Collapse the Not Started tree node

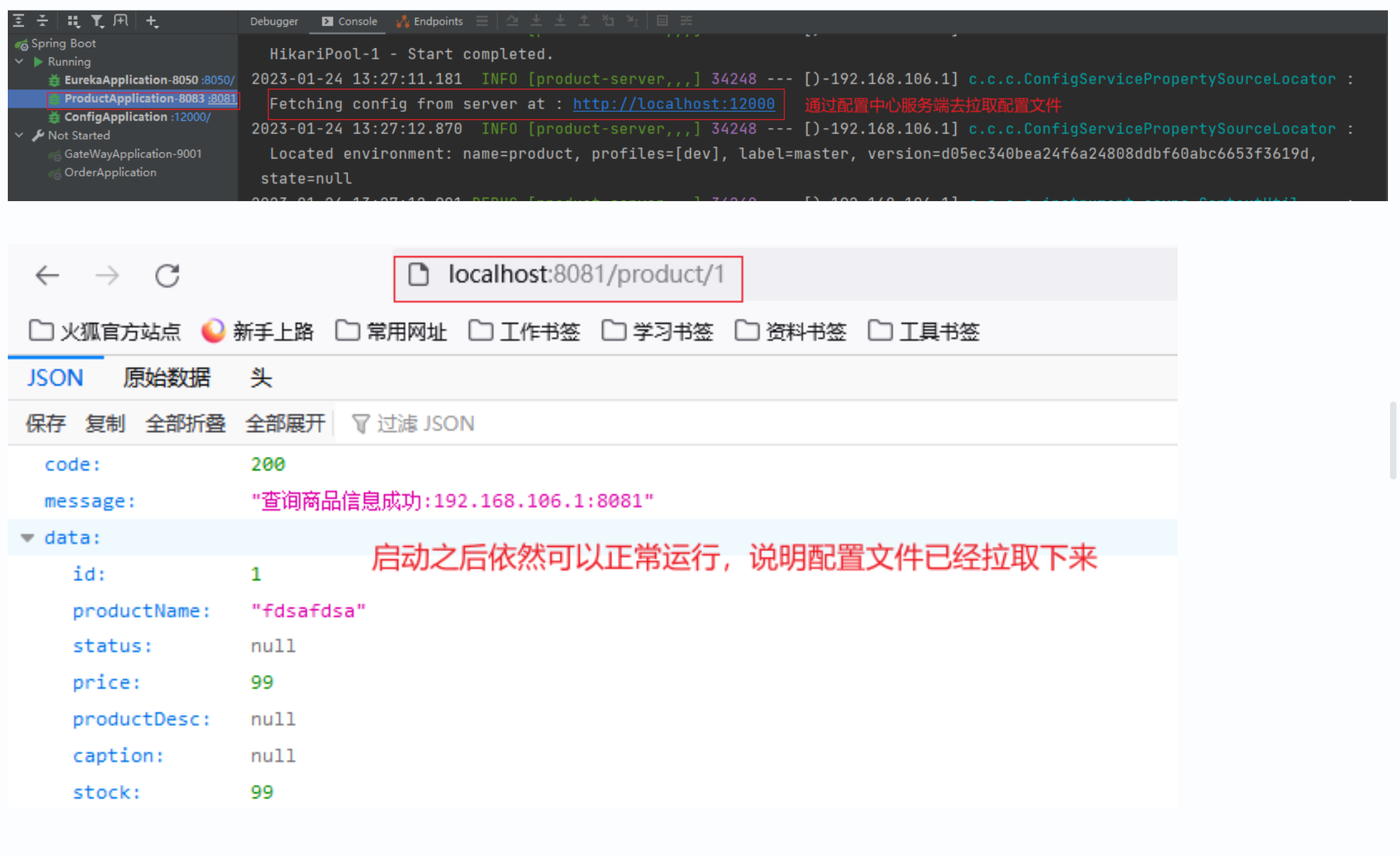[19, 135]
